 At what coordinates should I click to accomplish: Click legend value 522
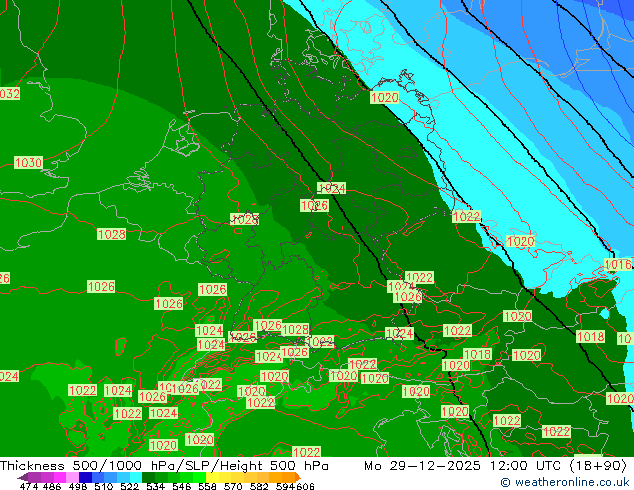(129, 486)
